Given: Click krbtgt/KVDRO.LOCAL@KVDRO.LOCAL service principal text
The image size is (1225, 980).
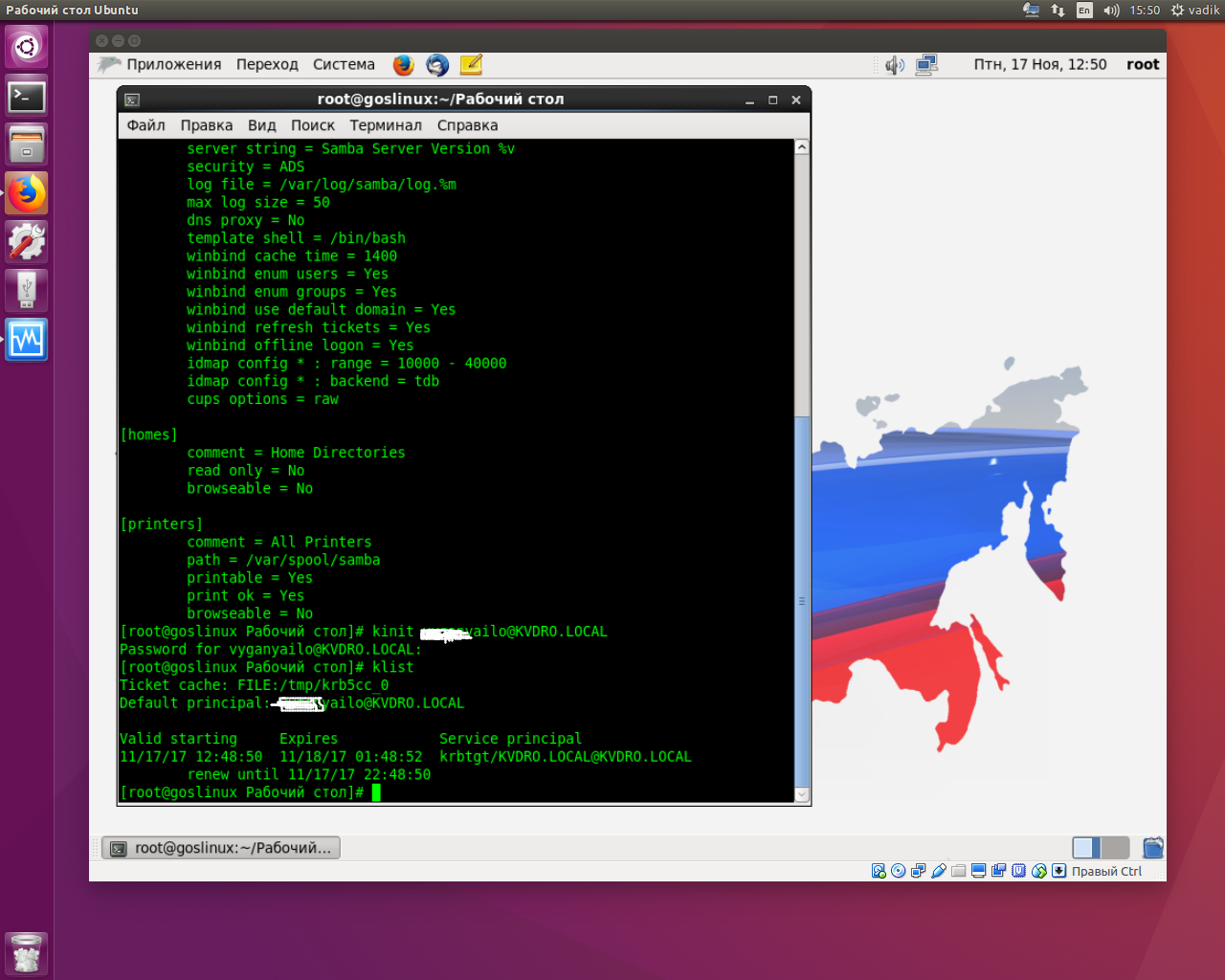Looking at the screenshot, I should point(565,757).
